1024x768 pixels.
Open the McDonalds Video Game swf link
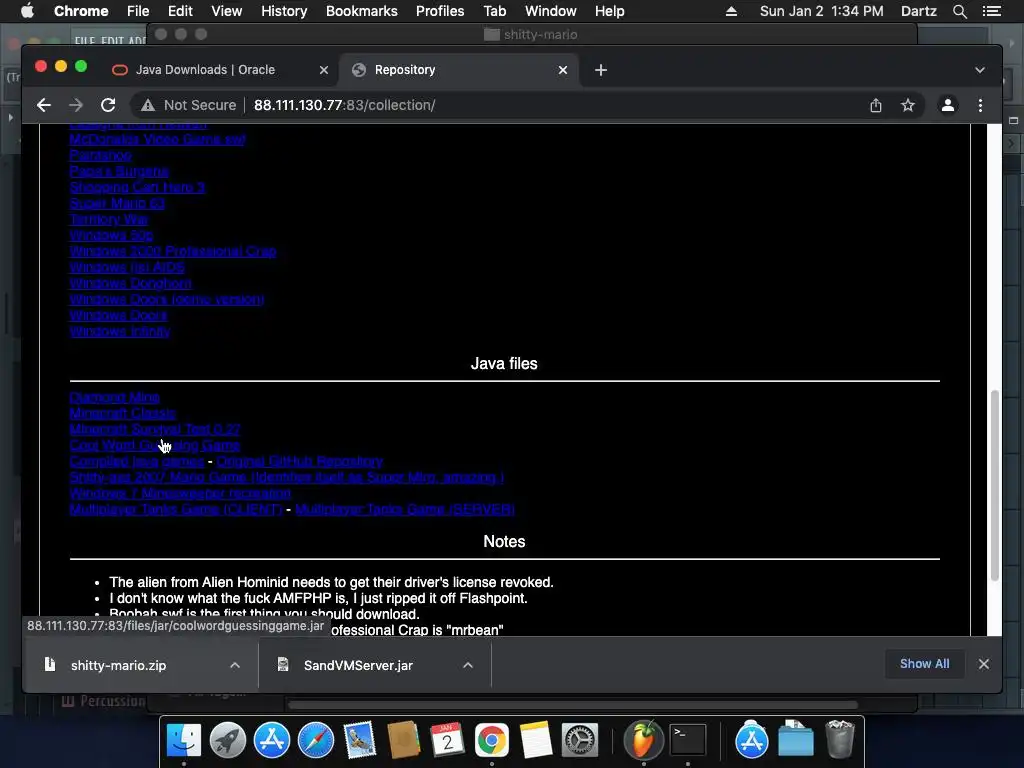click(157, 139)
